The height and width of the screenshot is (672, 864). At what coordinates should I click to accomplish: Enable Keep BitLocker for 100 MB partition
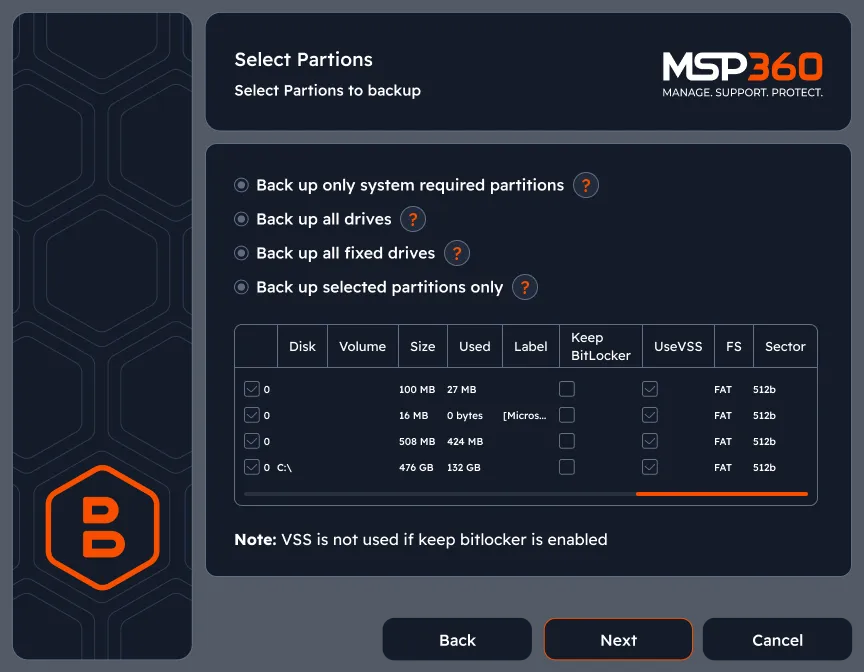(x=567, y=389)
